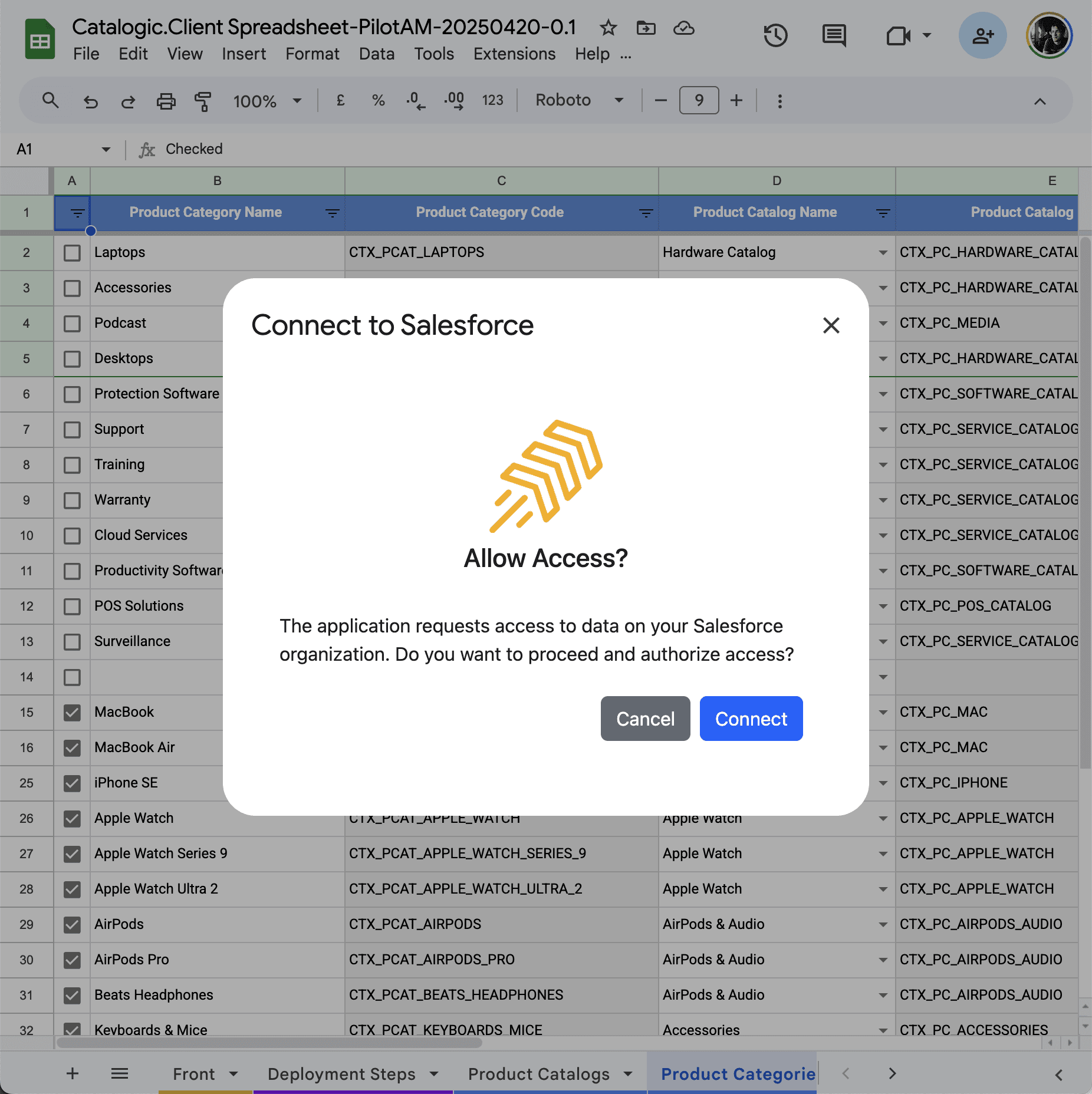The image size is (1092, 1094).
Task: Switch to the Deployment Steps tab
Action: click(x=353, y=1073)
